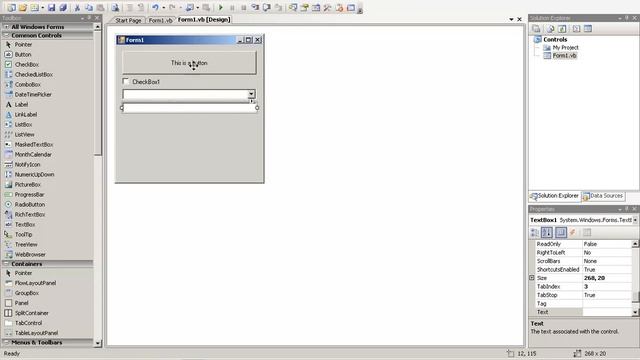640x360 pixels.
Task: Switch to the Start Page tab
Action: [128, 20]
